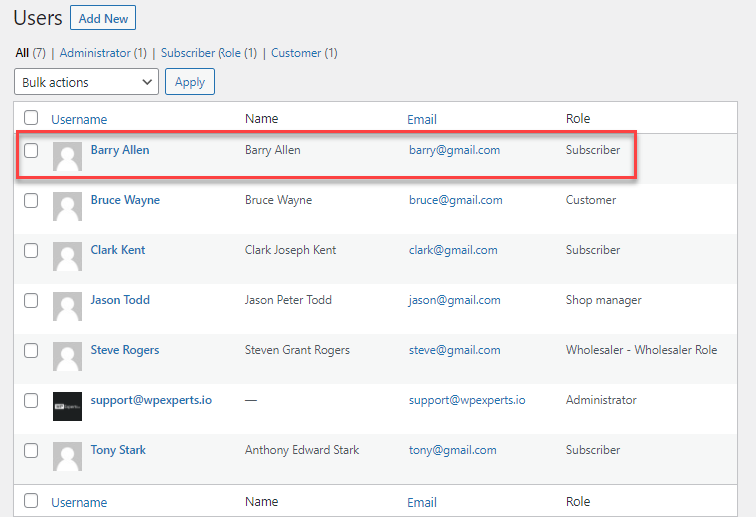Click Jason Todd's avatar image
The image size is (756, 517).
[x=67, y=306]
